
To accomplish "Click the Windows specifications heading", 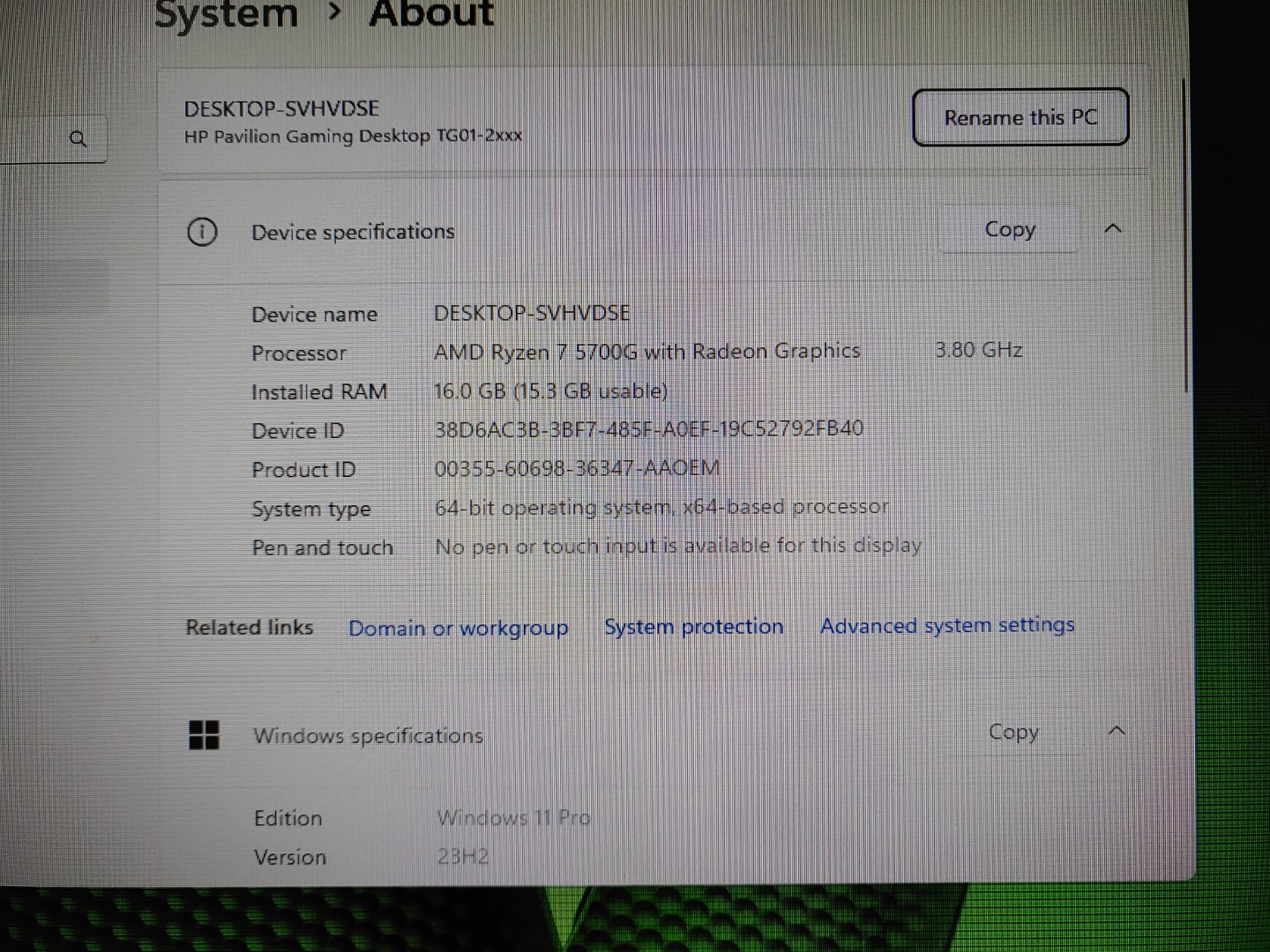I will 368,735.
